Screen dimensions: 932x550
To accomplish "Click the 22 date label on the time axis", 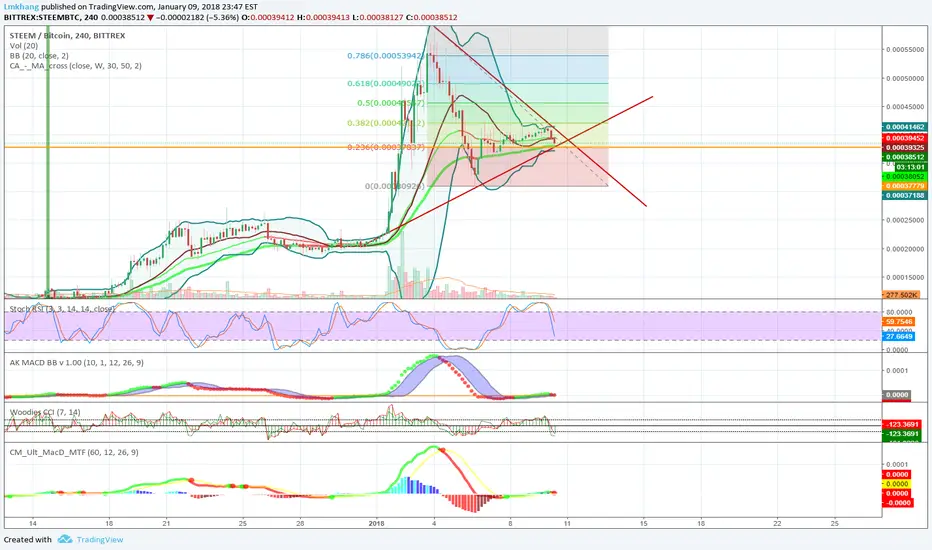I will point(777,524).
